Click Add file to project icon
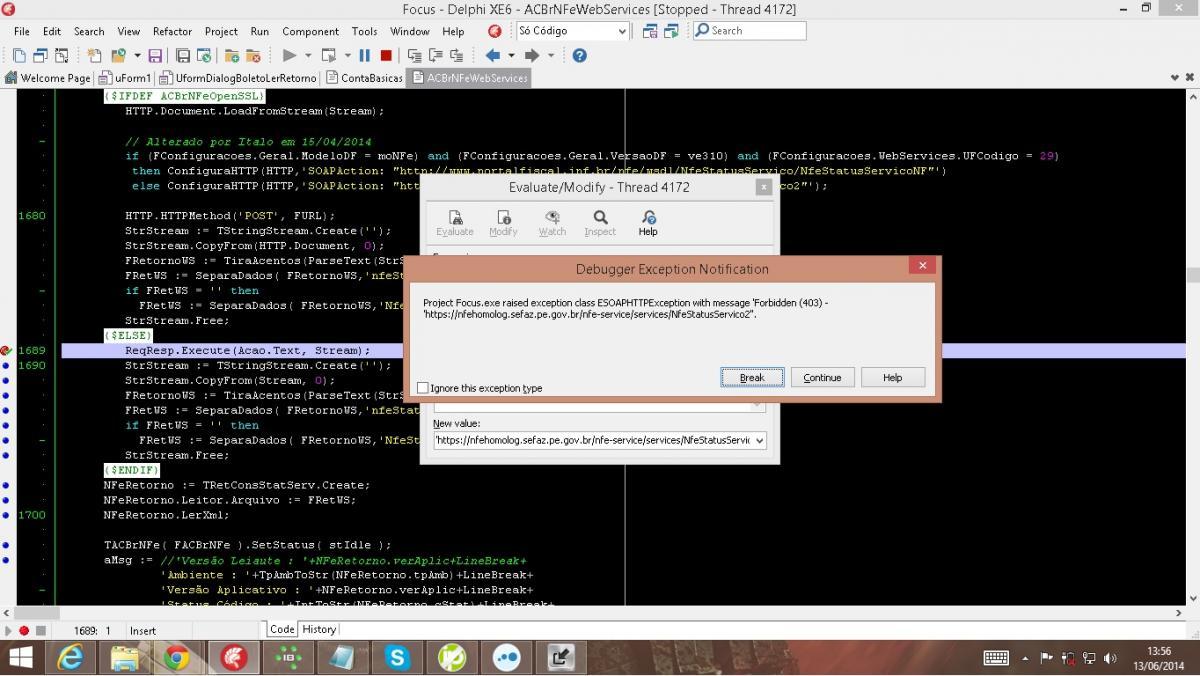 (232, 56)
